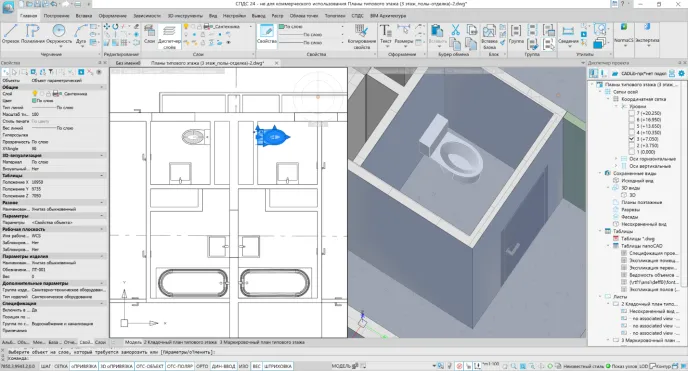Check the level 7 (+20.250) checkbox
The image size is (688, 371).
(632, 113)
